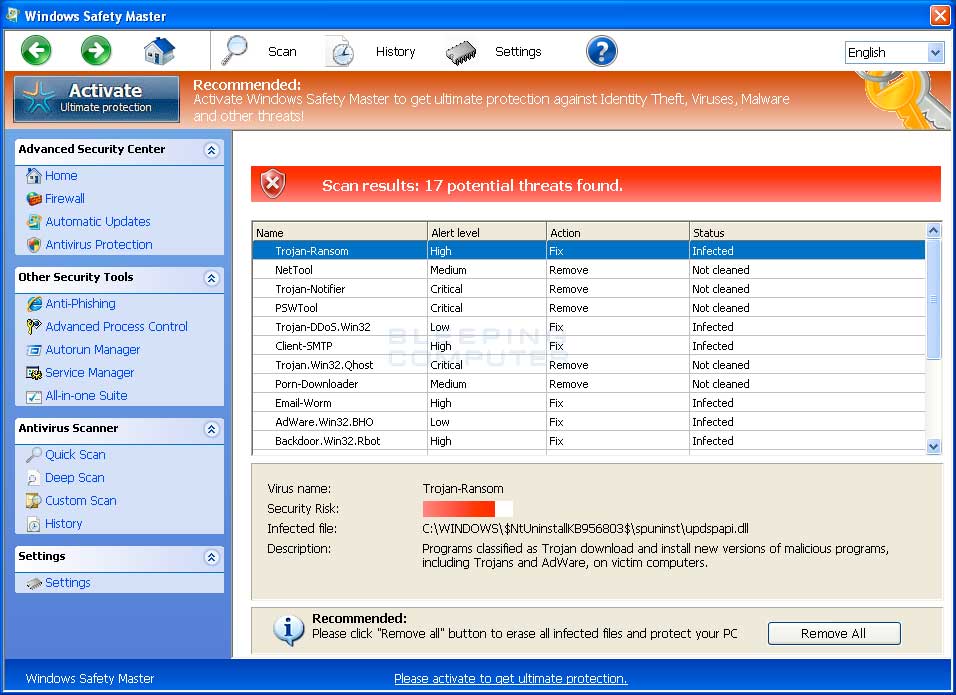Launch a Deep Scan
The width and height of the screenshot is (956, 695).
[72, 477]
